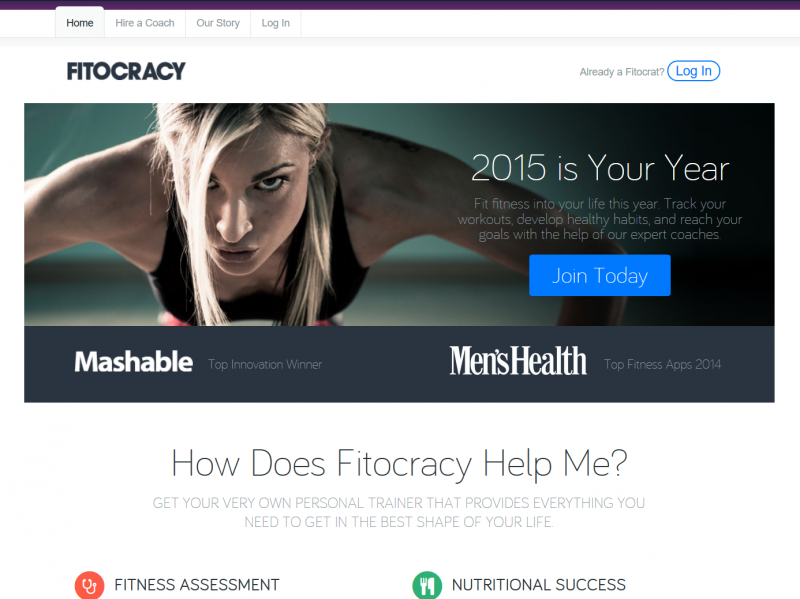The image size is (800, 599).
Task: Click the personal trainer subtitle text
Action: (399, 512)
